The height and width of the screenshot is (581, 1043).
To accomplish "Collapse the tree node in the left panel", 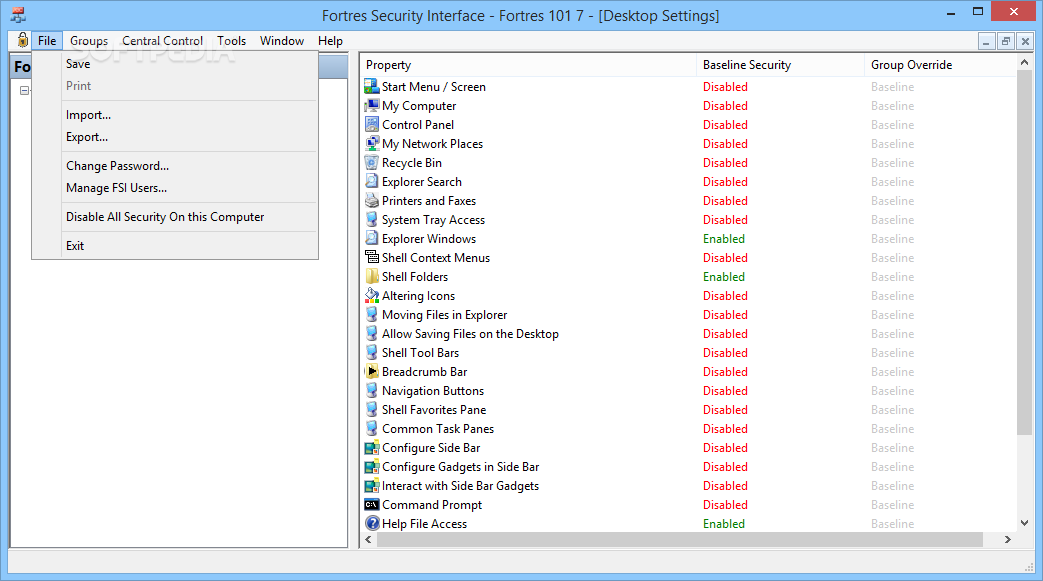I will (x=25, y=91).
